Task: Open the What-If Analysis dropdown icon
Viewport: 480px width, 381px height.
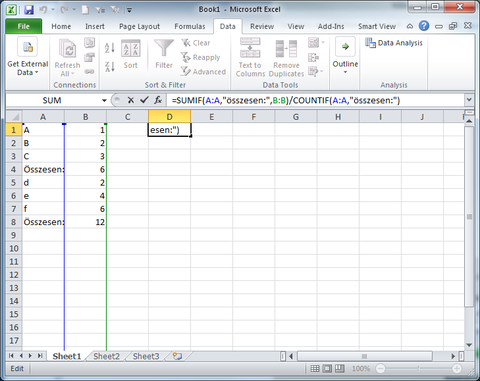Action: tap(316, 71)
